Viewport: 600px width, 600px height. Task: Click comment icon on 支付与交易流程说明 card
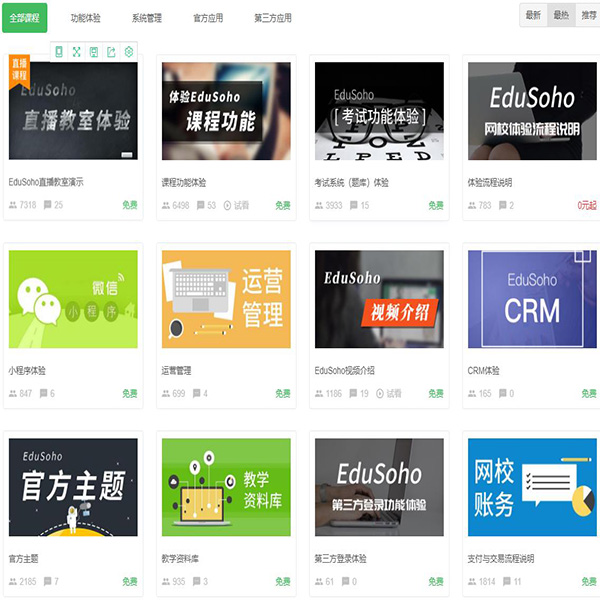click(507, 582)
